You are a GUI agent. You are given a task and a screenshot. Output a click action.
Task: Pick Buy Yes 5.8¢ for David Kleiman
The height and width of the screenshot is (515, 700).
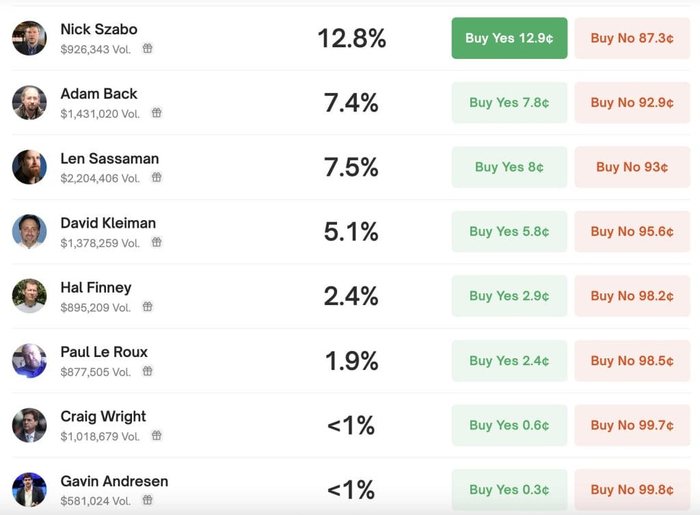[x=509, y=231]
